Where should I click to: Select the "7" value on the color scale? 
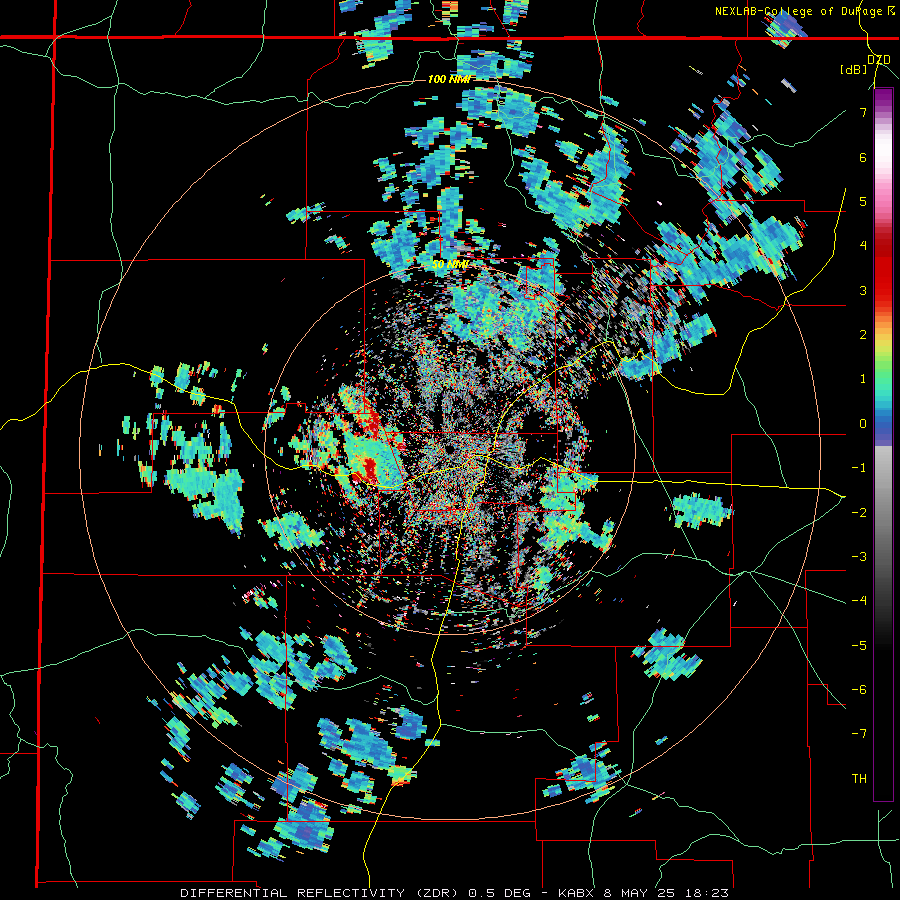(863, 112)
